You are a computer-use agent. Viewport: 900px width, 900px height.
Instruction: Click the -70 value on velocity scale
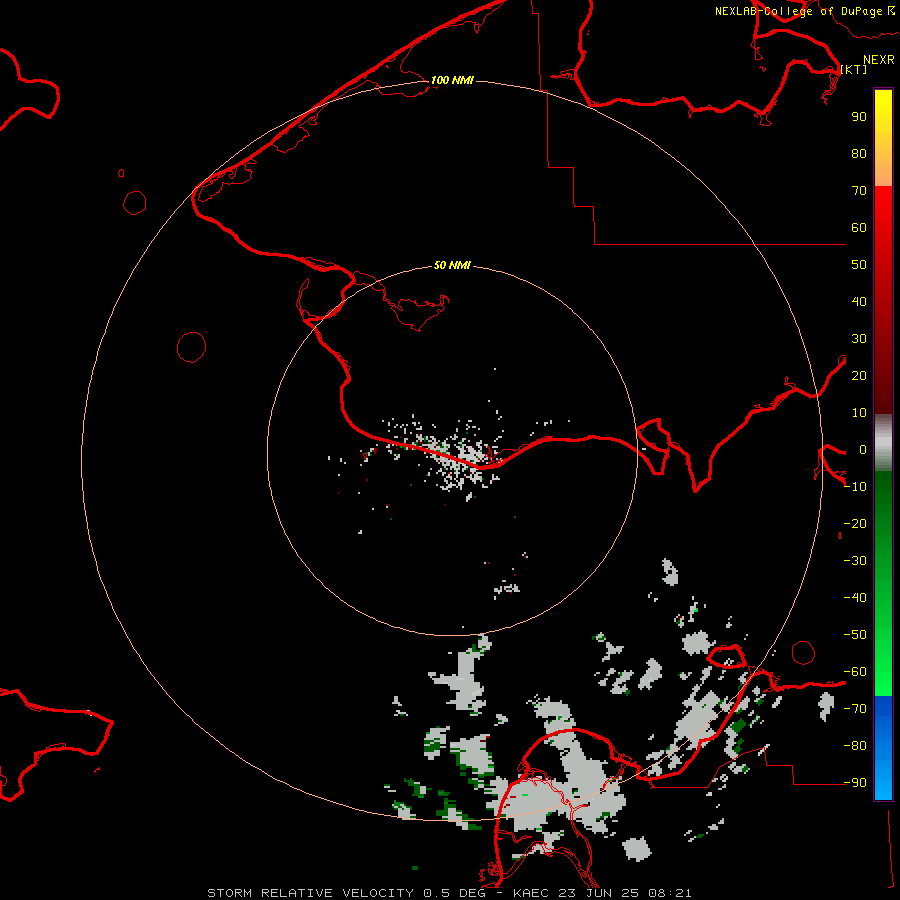coord(855,709)
